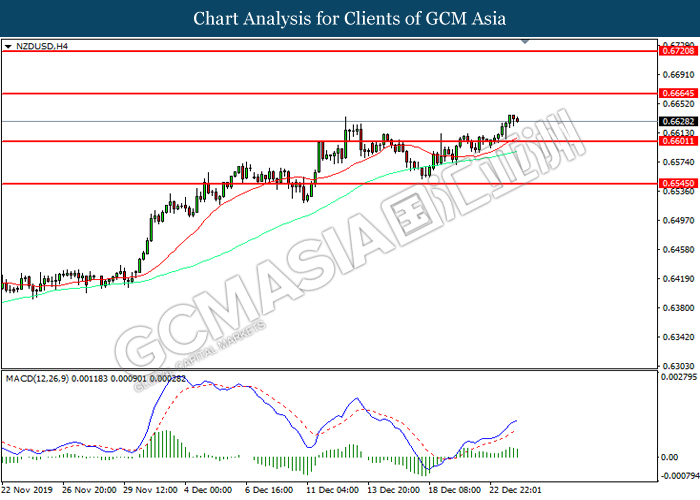This screenshot has height=500, width=700.
Task: Click the MACD 0.00 zero level label
Action: [669, 457]
